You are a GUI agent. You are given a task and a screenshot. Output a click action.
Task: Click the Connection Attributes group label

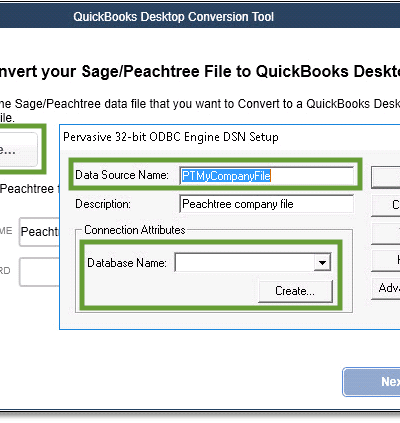(135, 230)
